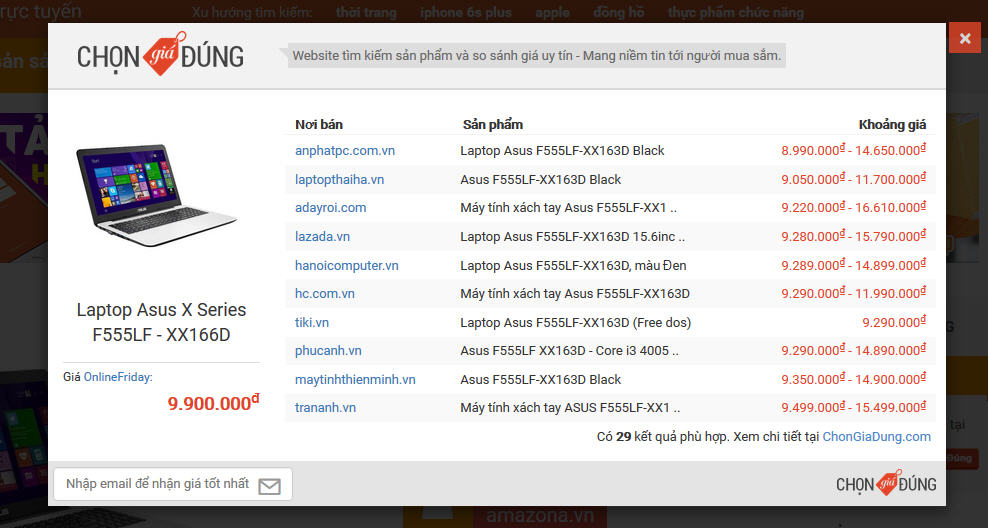
Task: Visit hc.com.vn seller link
Action: (324, 294)
